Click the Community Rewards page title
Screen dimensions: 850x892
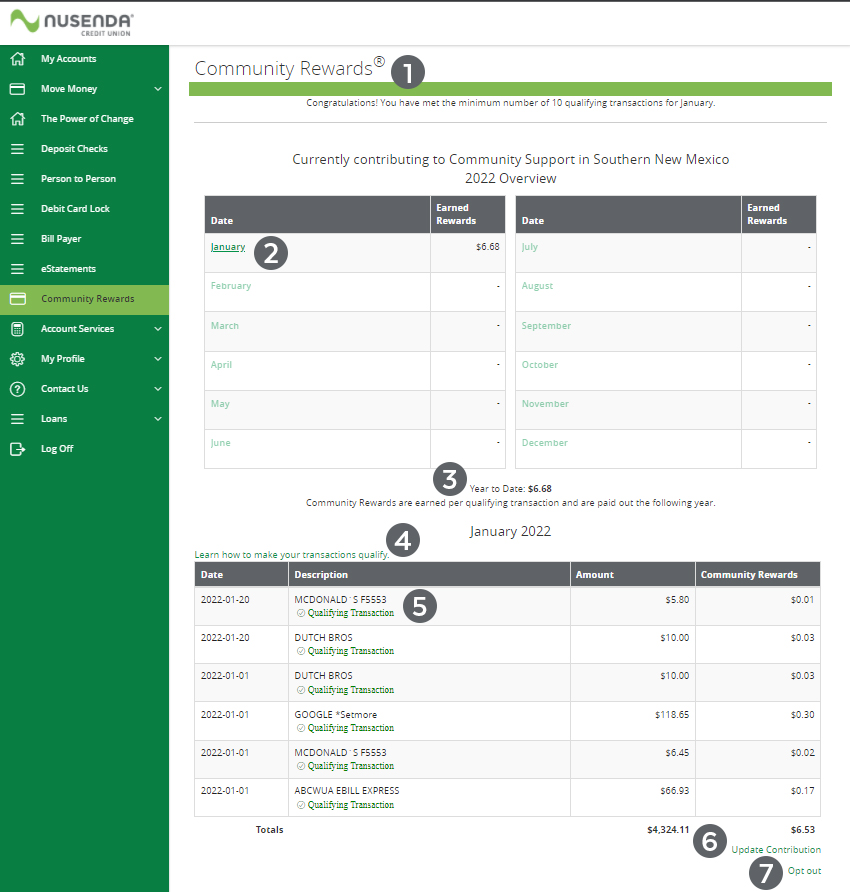(x=290, y=68)
